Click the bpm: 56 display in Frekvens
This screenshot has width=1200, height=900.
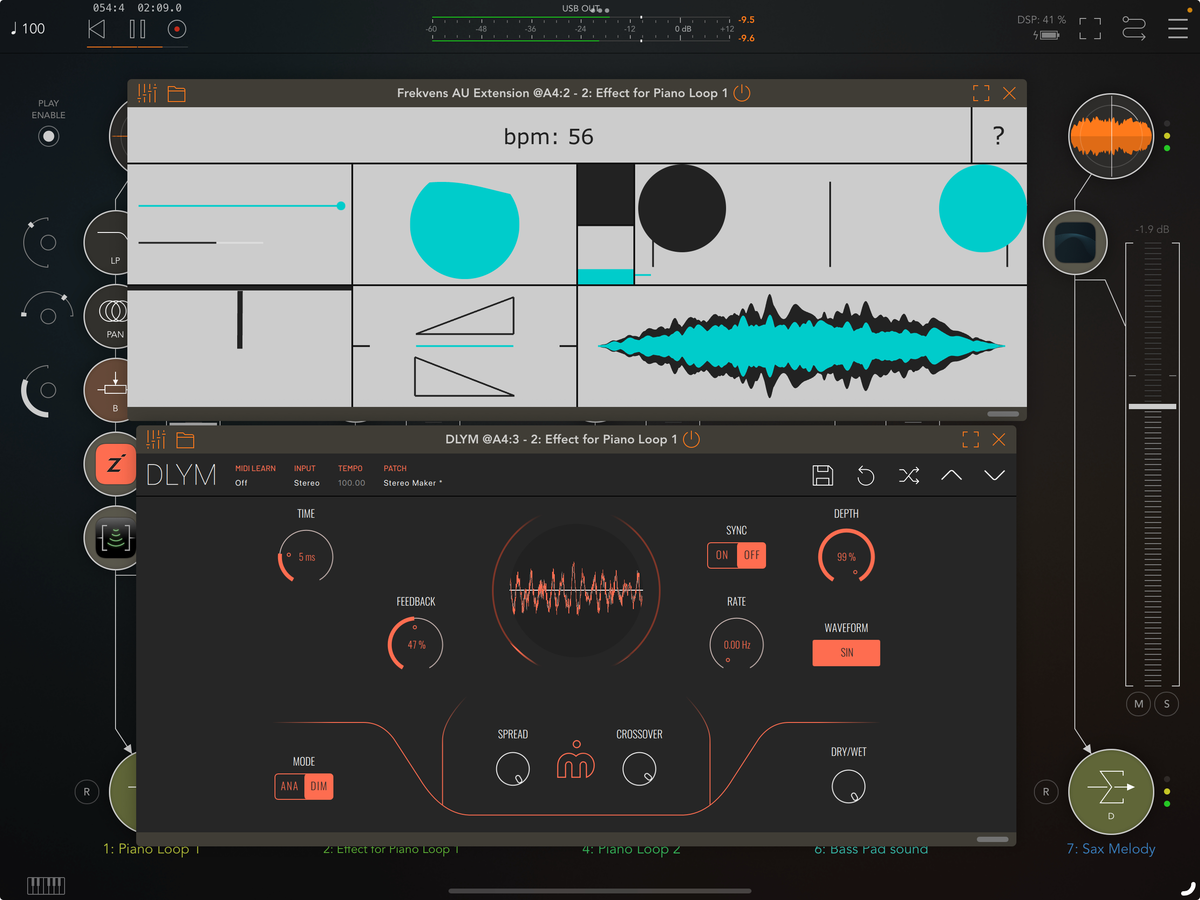click(549, 136)
